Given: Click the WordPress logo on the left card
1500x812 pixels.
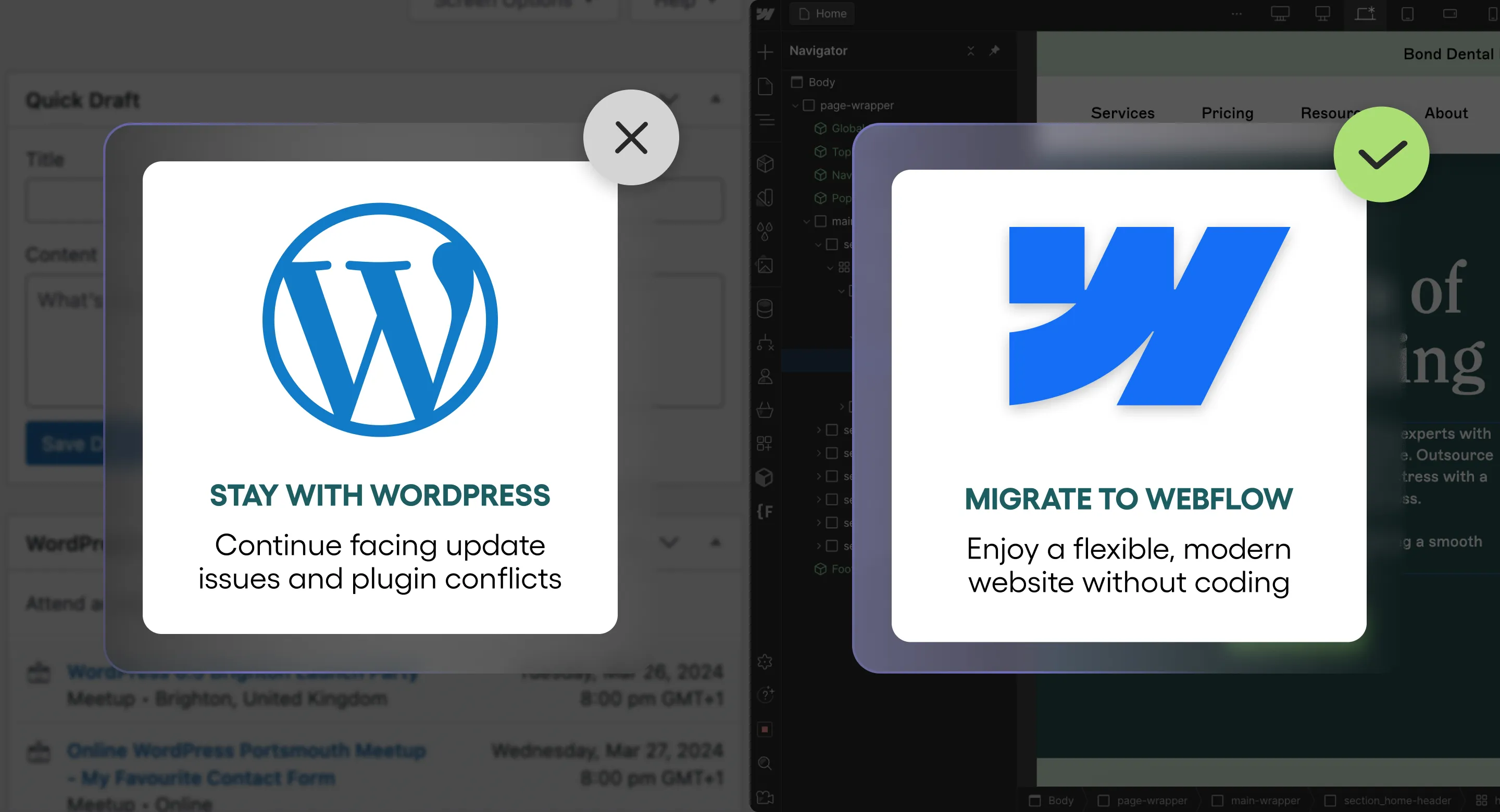Looking at the screenshot, I should pos(380,320).
